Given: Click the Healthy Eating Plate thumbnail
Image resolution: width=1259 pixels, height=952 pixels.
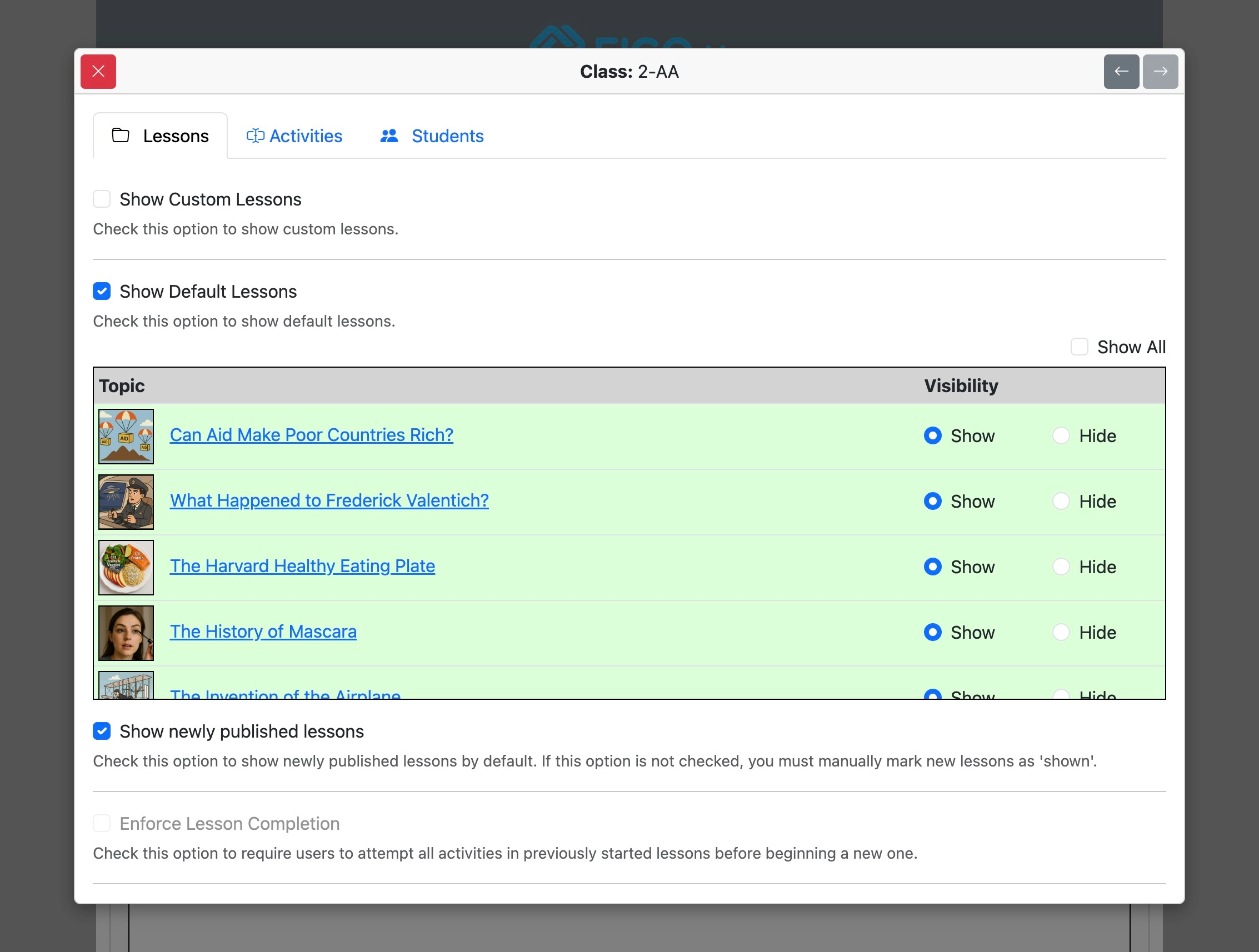Looking at the screenshot, I should tap(126, 567).
